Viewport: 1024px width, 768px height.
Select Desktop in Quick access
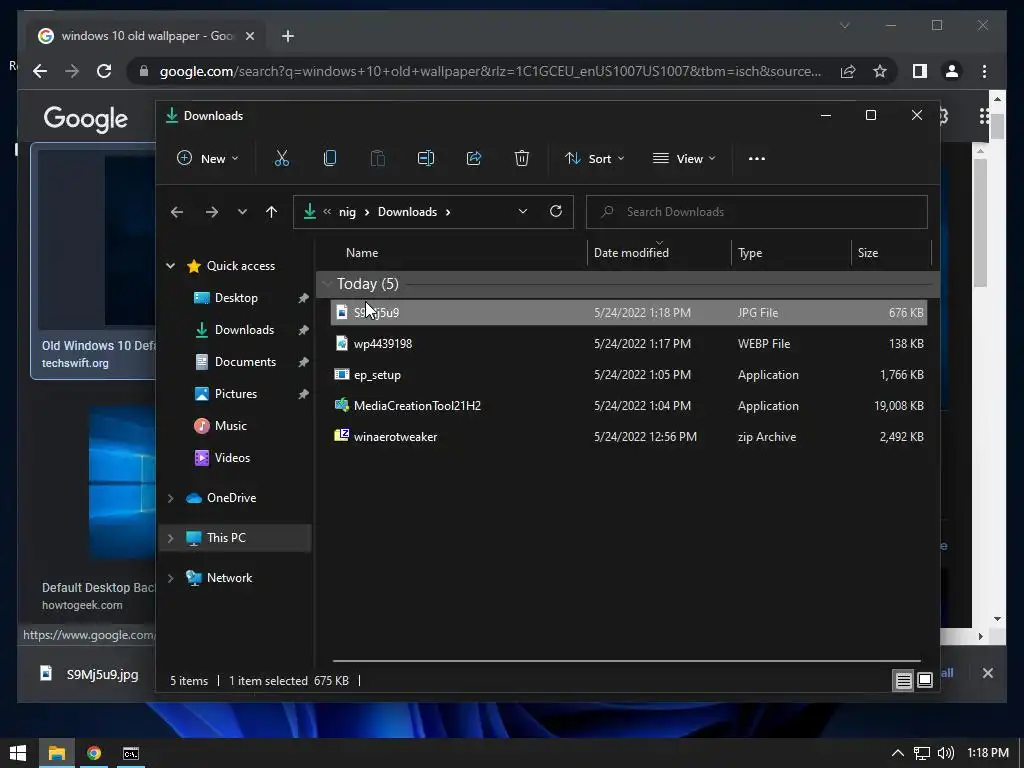click(236, 298)
